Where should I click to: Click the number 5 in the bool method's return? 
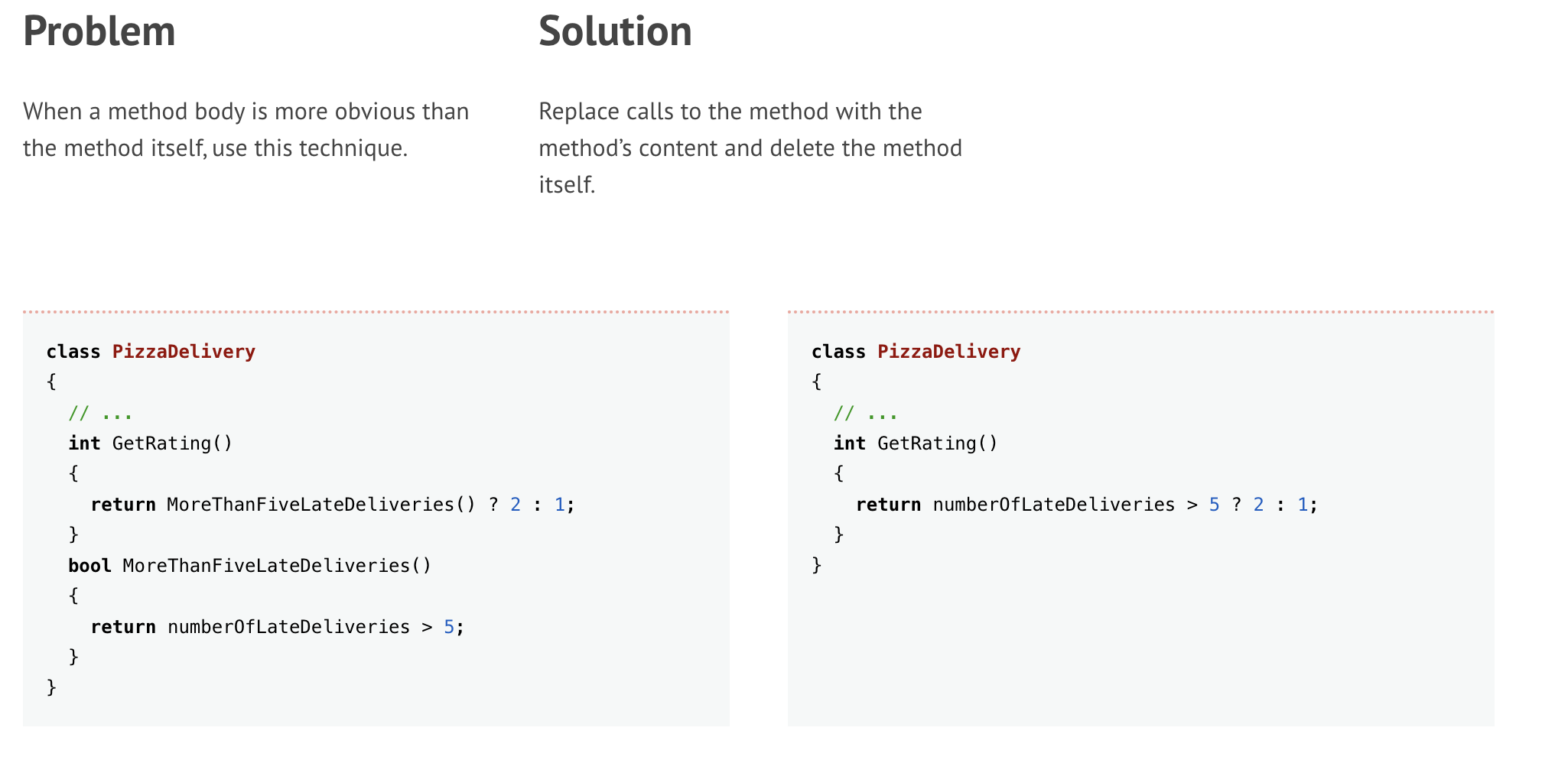[x=449, y=627]
